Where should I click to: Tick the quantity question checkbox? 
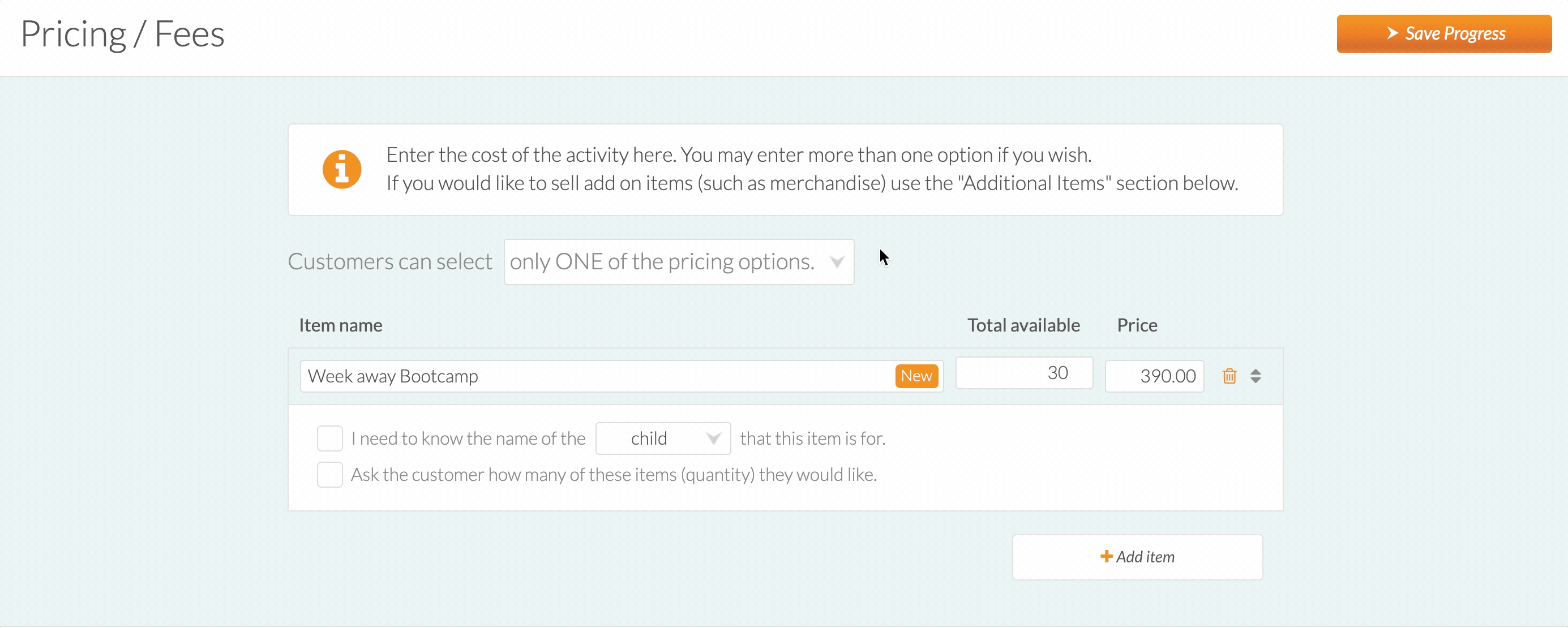tap(330, 475)
